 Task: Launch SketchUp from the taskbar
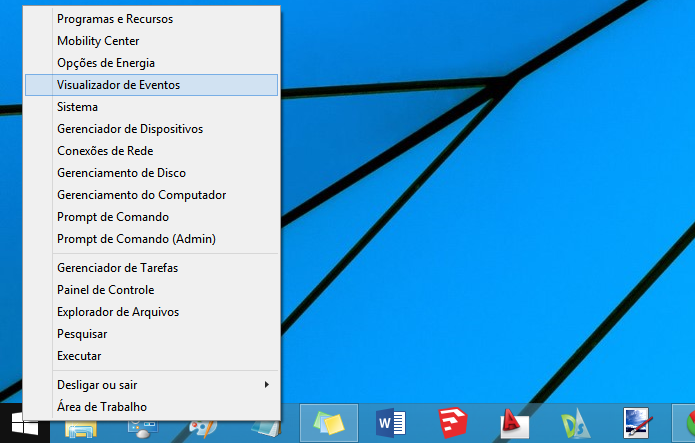(x=453, y=423)
